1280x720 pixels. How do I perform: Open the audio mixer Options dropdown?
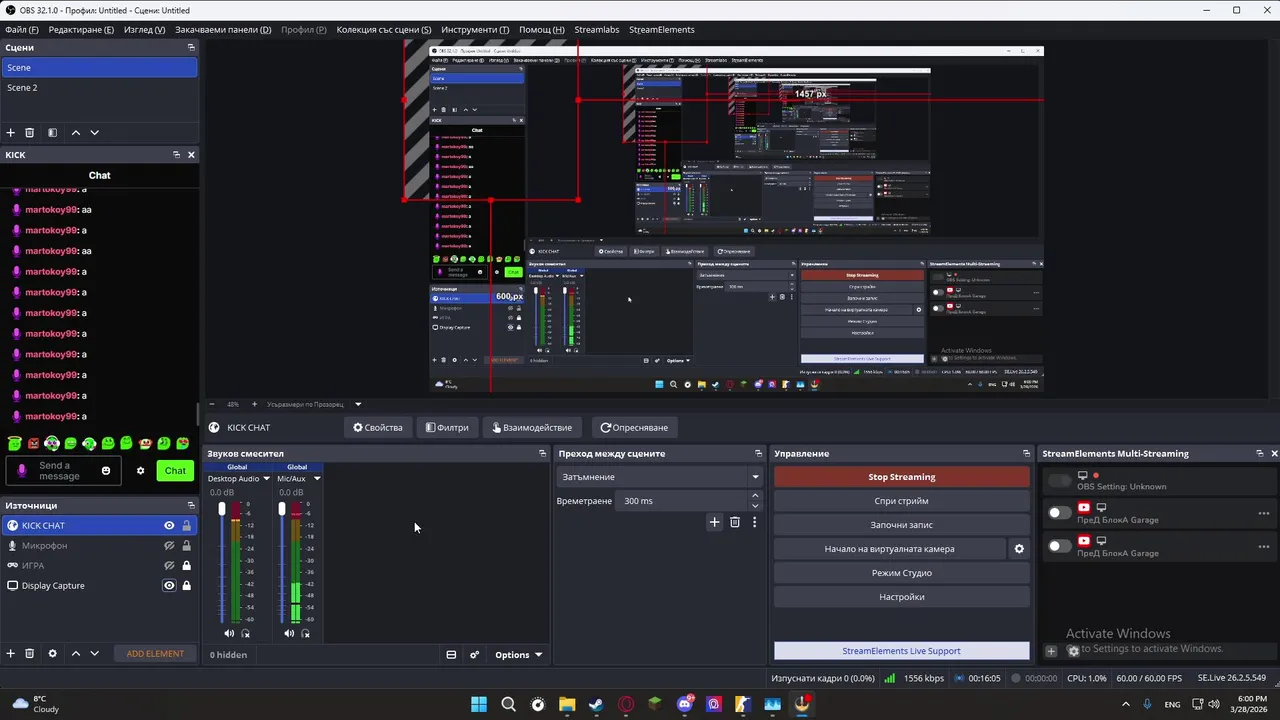518,655
